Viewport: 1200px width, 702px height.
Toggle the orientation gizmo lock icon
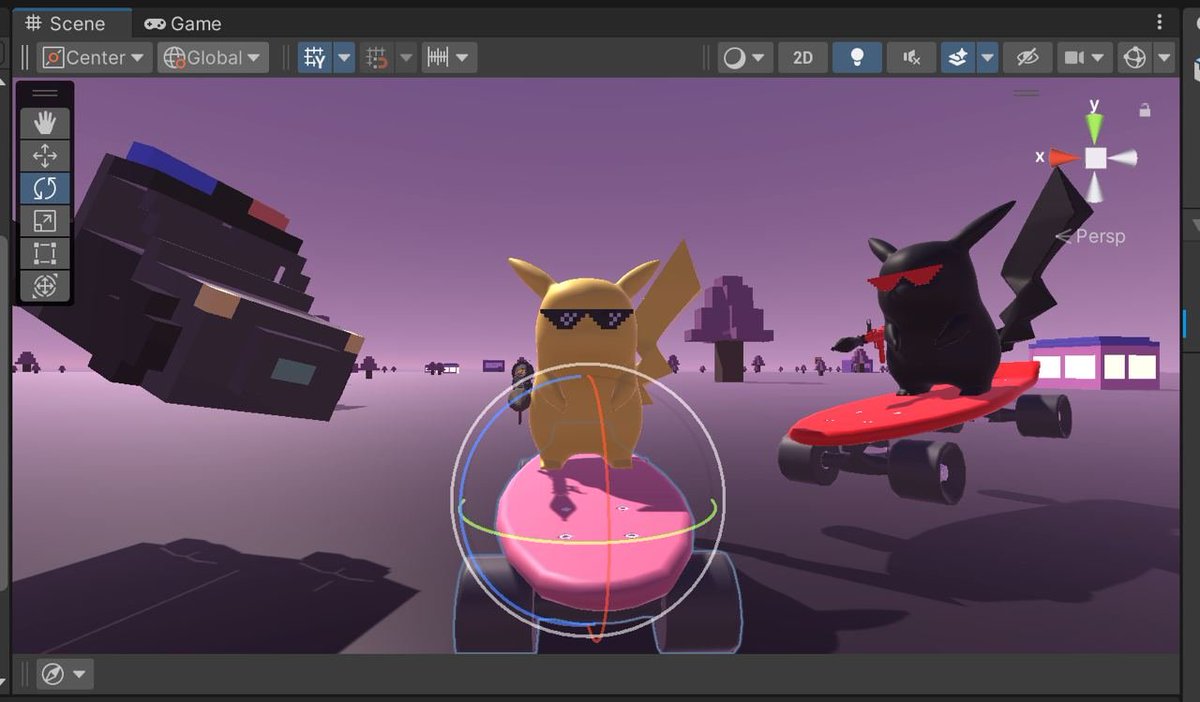(1145, 110)
